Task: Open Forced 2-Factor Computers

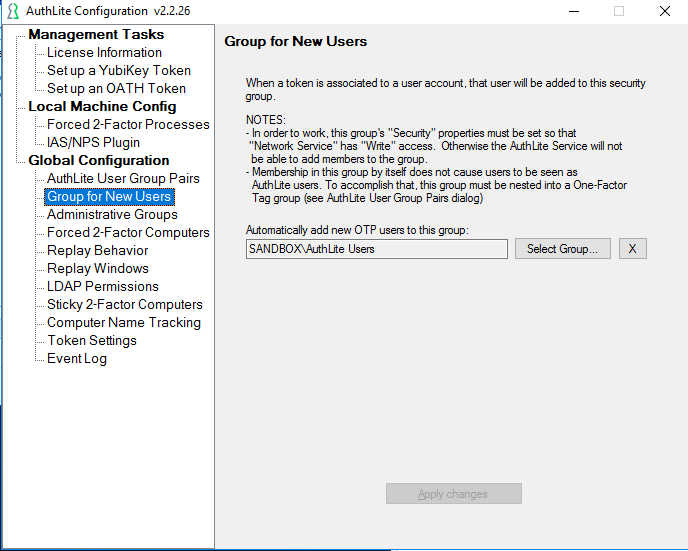Action: pos(128,232)
